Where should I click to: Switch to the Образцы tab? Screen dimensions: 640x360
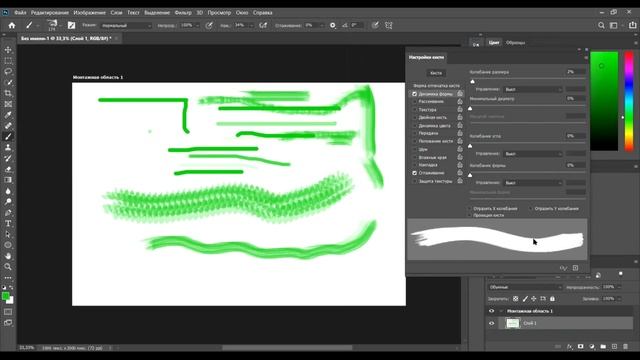click(x=516, y=42)
